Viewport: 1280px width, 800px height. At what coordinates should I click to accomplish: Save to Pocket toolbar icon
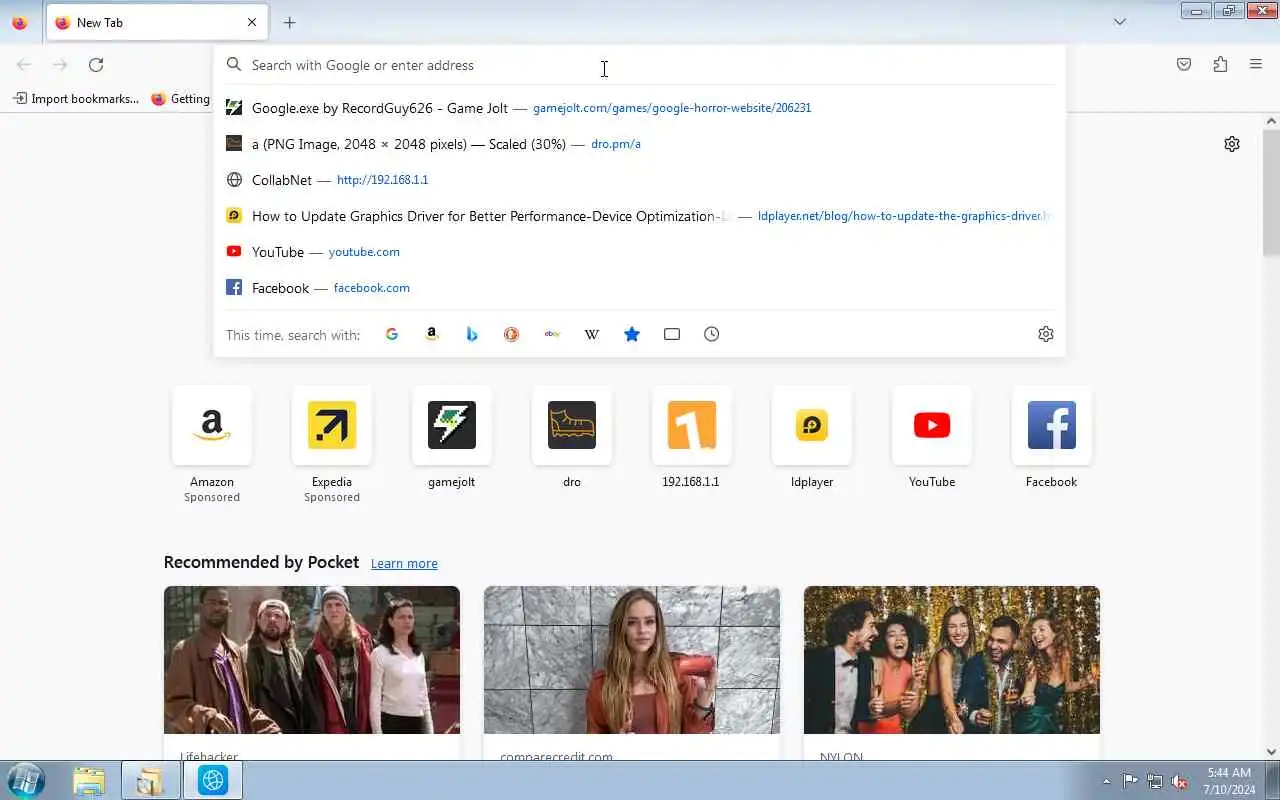[x=1184, y=65]
